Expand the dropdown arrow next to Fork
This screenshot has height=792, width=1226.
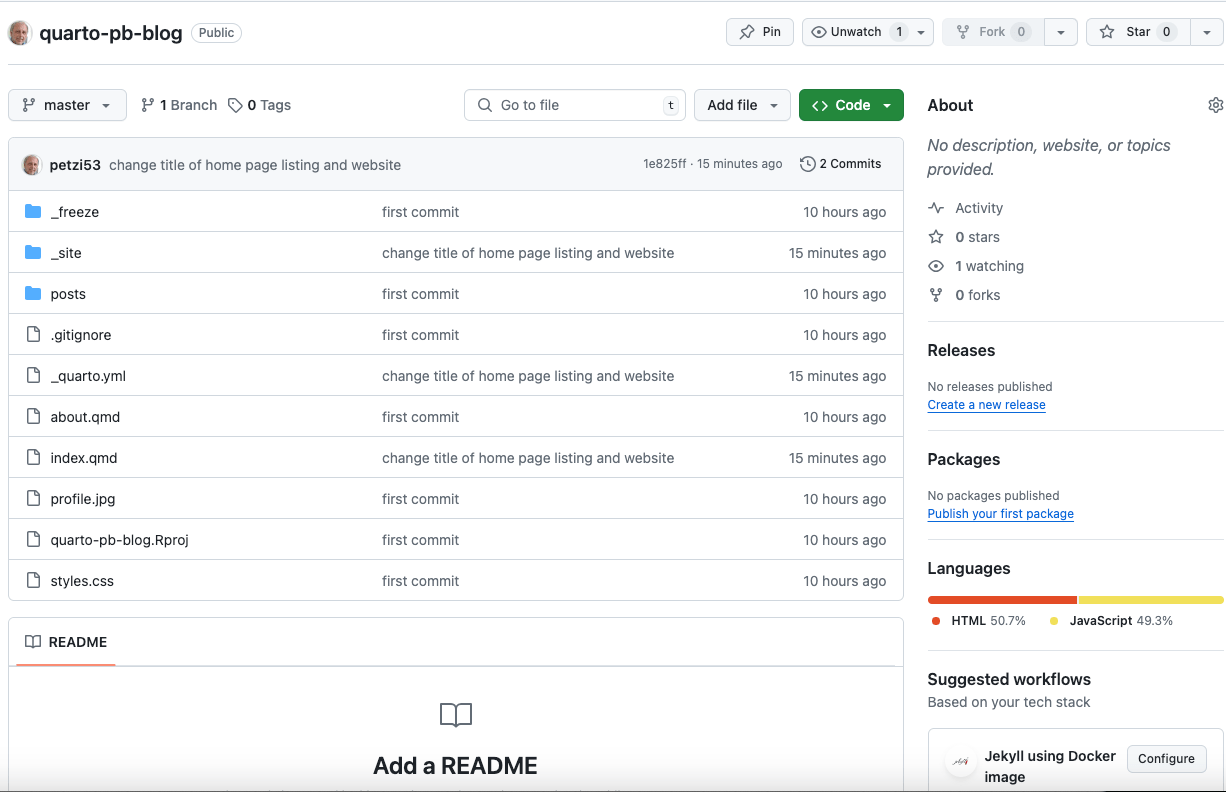click(x=1061, y=32)
